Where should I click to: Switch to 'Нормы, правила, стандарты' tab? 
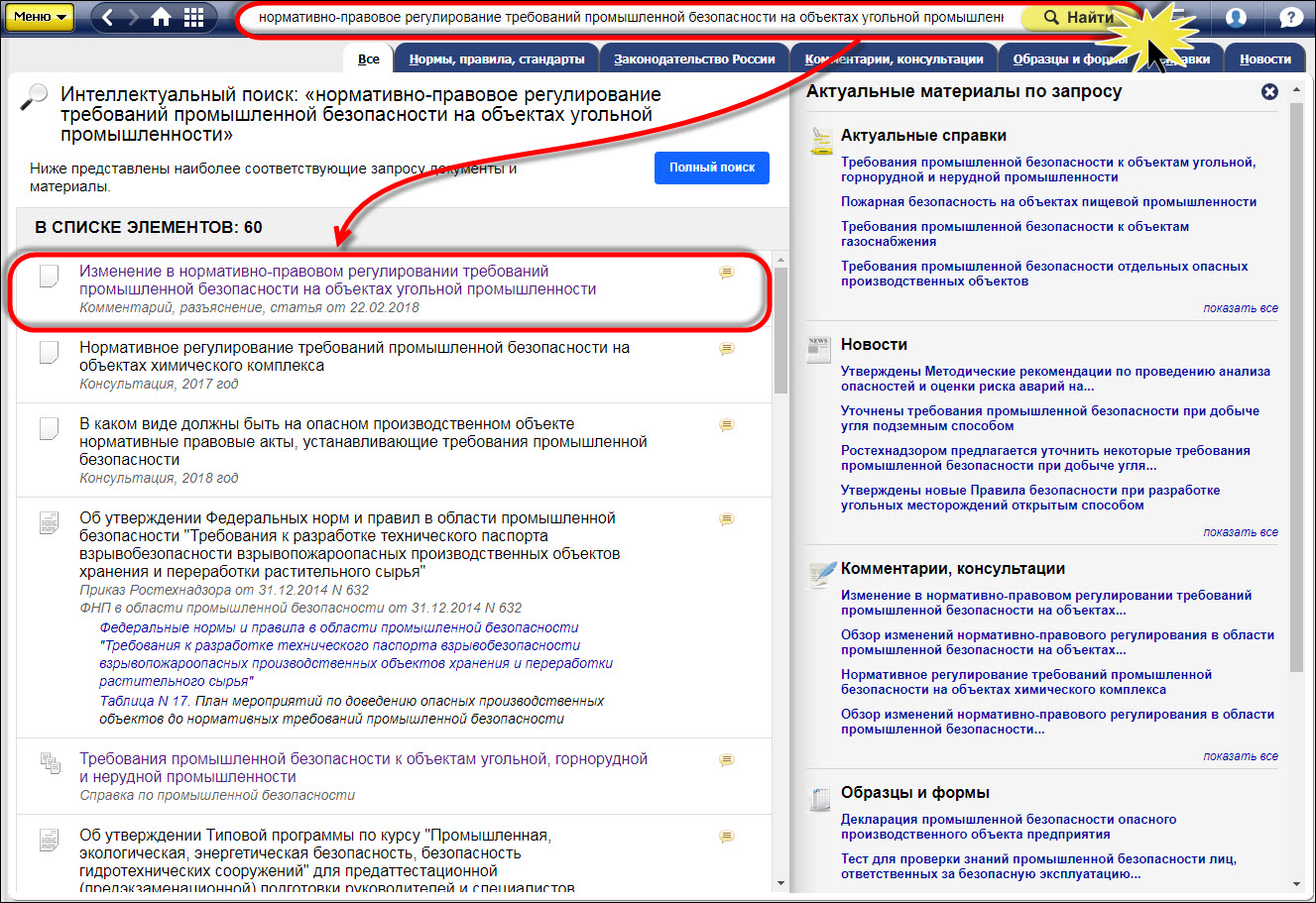pos(496,59)
